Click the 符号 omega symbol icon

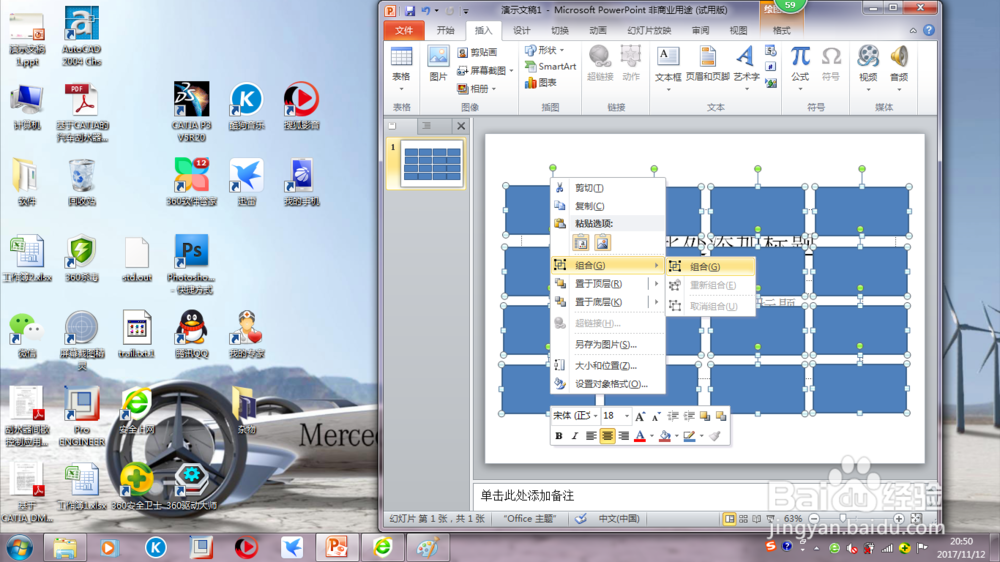(x=831, y=64)
